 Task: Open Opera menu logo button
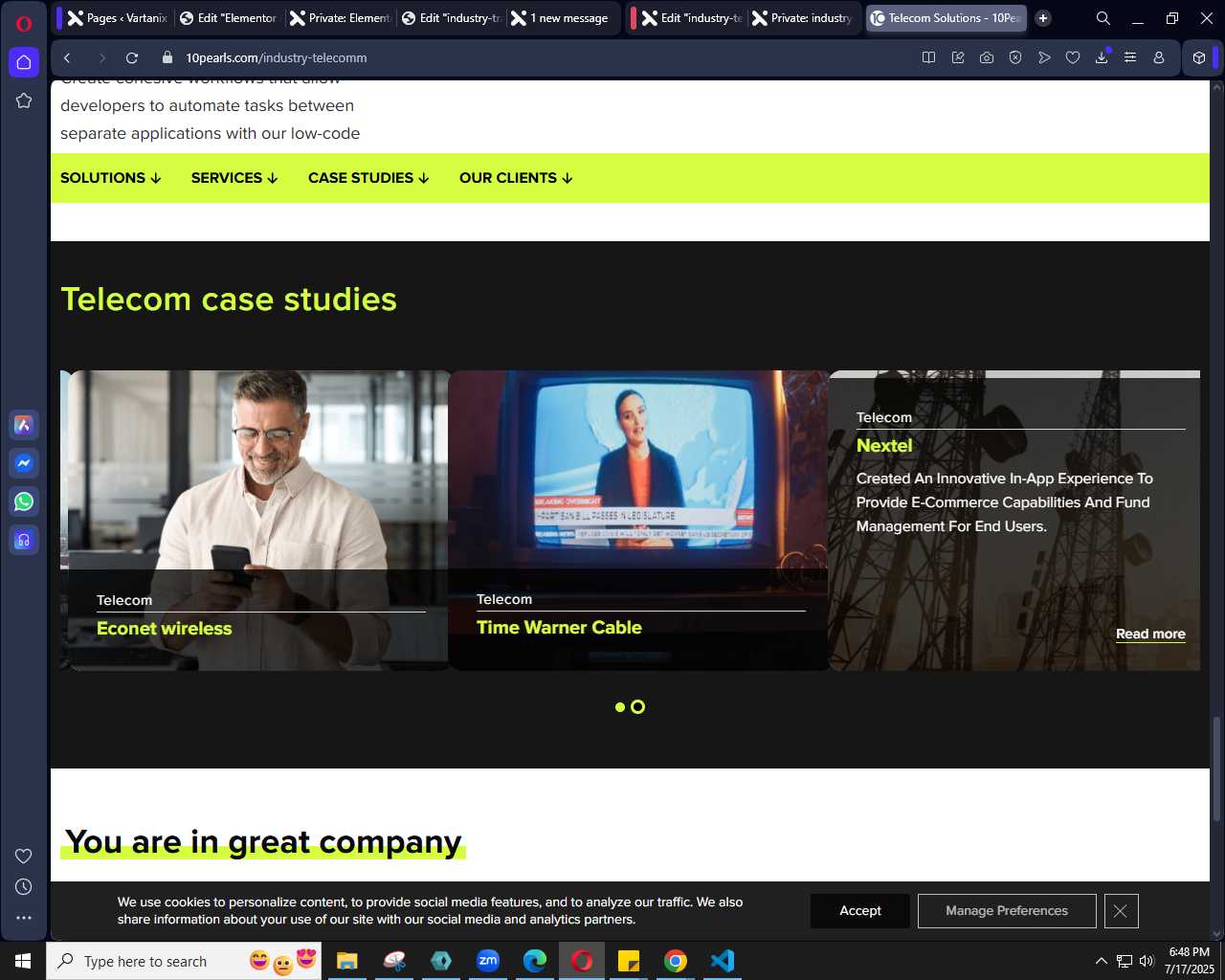pos(24,24)
